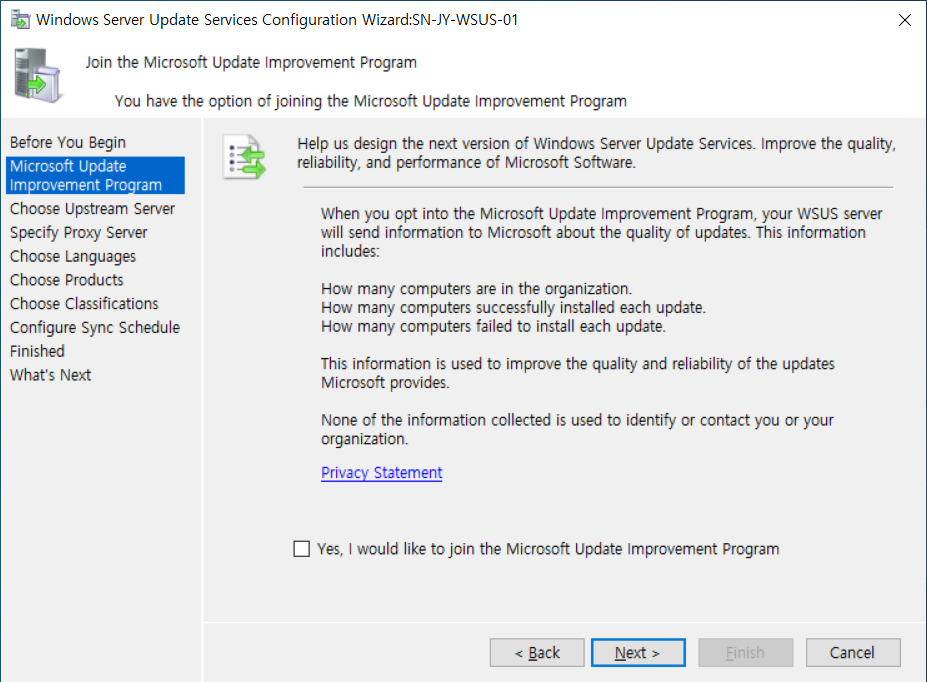927x682 pixels.
Task: Go to Choose Products step
Action: point(67,280)
